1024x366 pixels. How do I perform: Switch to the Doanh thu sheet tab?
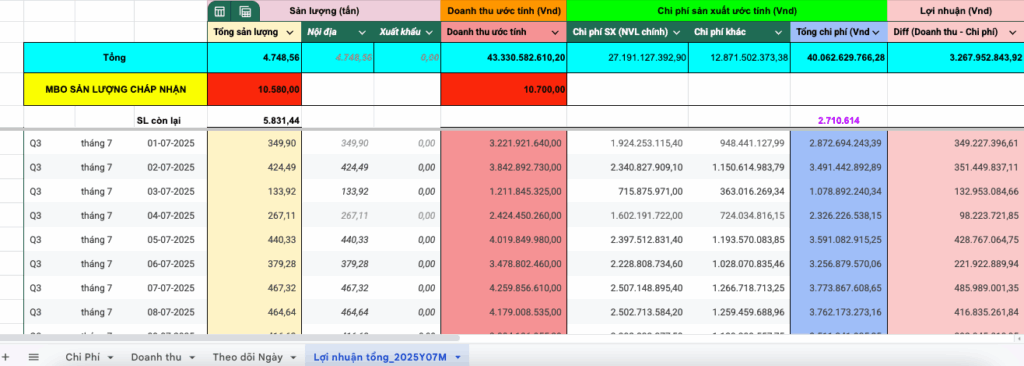[x=157, y=357]
